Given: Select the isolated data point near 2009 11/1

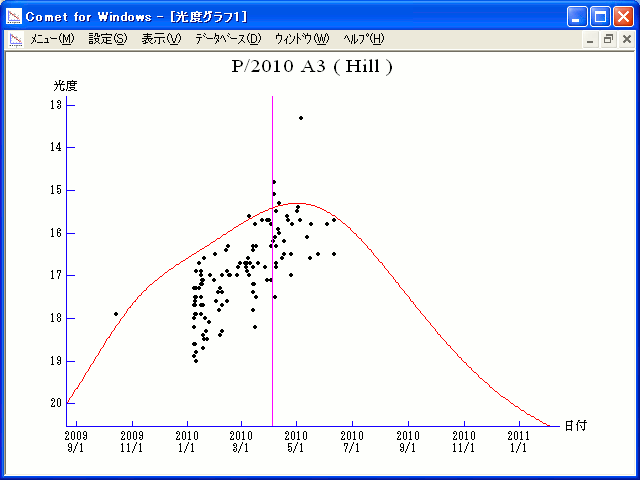Looking at the screenshot, I should pos(116,314).
